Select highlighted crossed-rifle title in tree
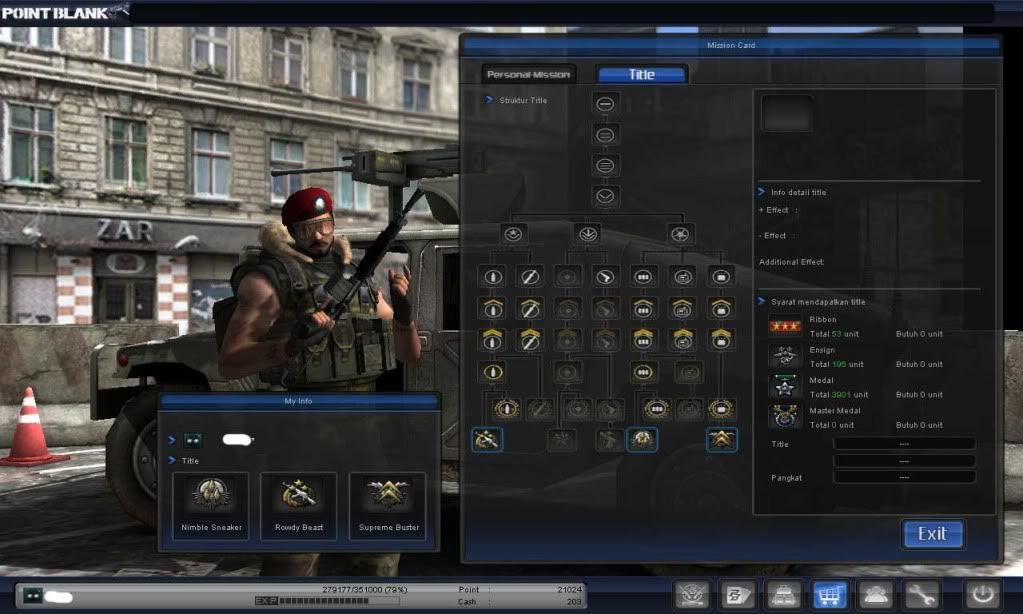This screenshot has width=1023, height=614. [x=487, y=440]
